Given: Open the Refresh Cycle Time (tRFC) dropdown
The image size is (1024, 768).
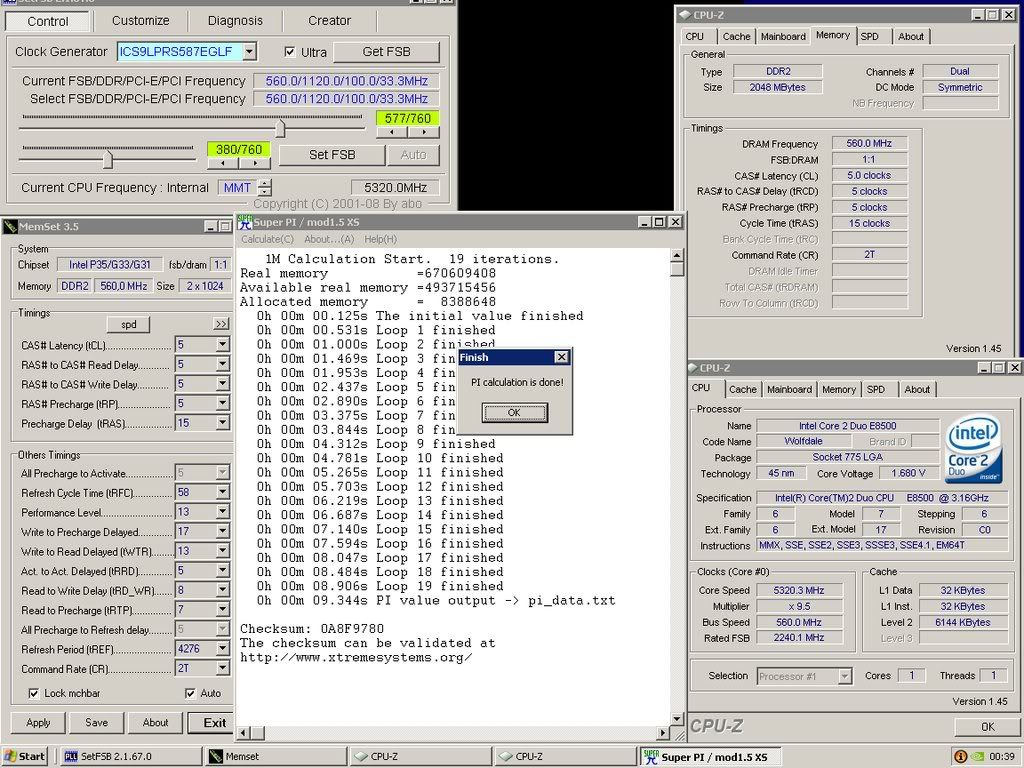Looking at the screenshot, I should tap(223, 492).
